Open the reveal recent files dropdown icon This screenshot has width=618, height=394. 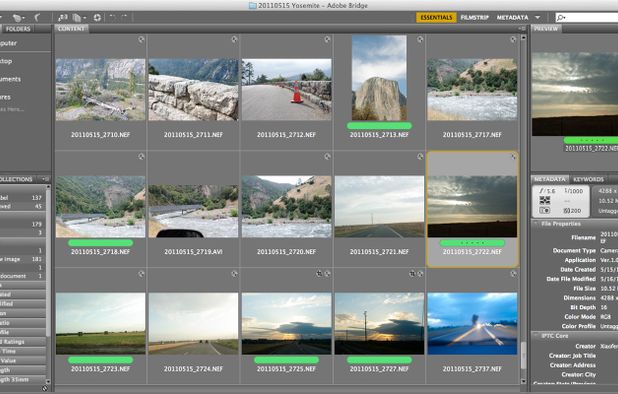[x=19, y=18]
